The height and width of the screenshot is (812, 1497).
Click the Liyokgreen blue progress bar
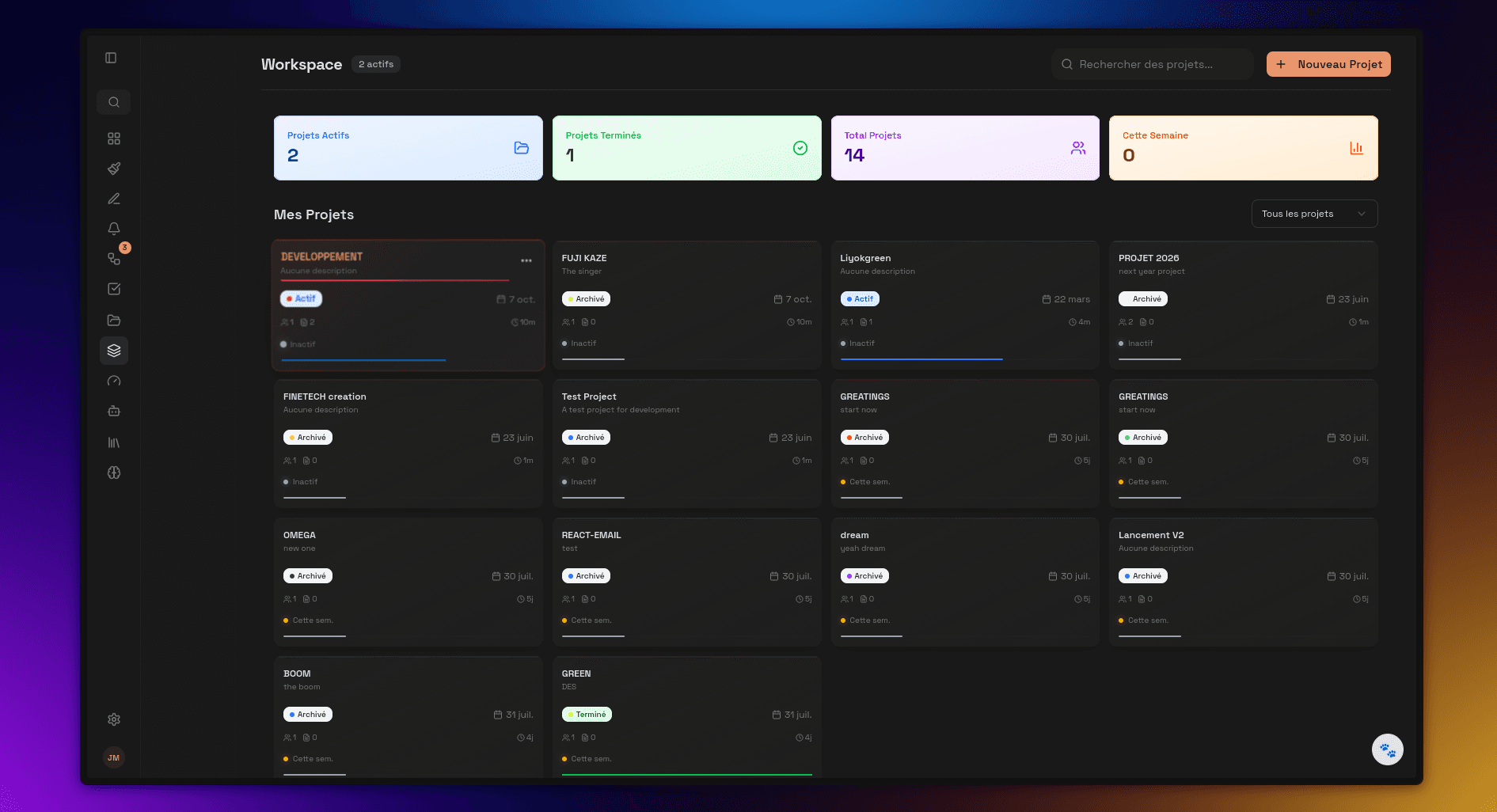click(921, 359)
